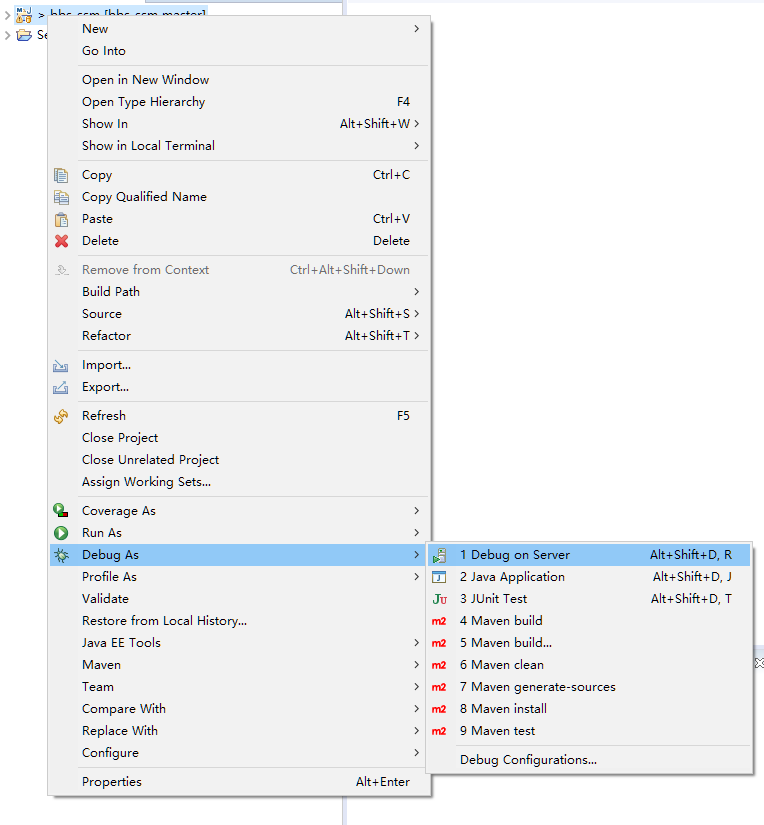Viewport: 764px width, 825px height.
Task: Click the red Delete X icon
Action: click(61, 241)
